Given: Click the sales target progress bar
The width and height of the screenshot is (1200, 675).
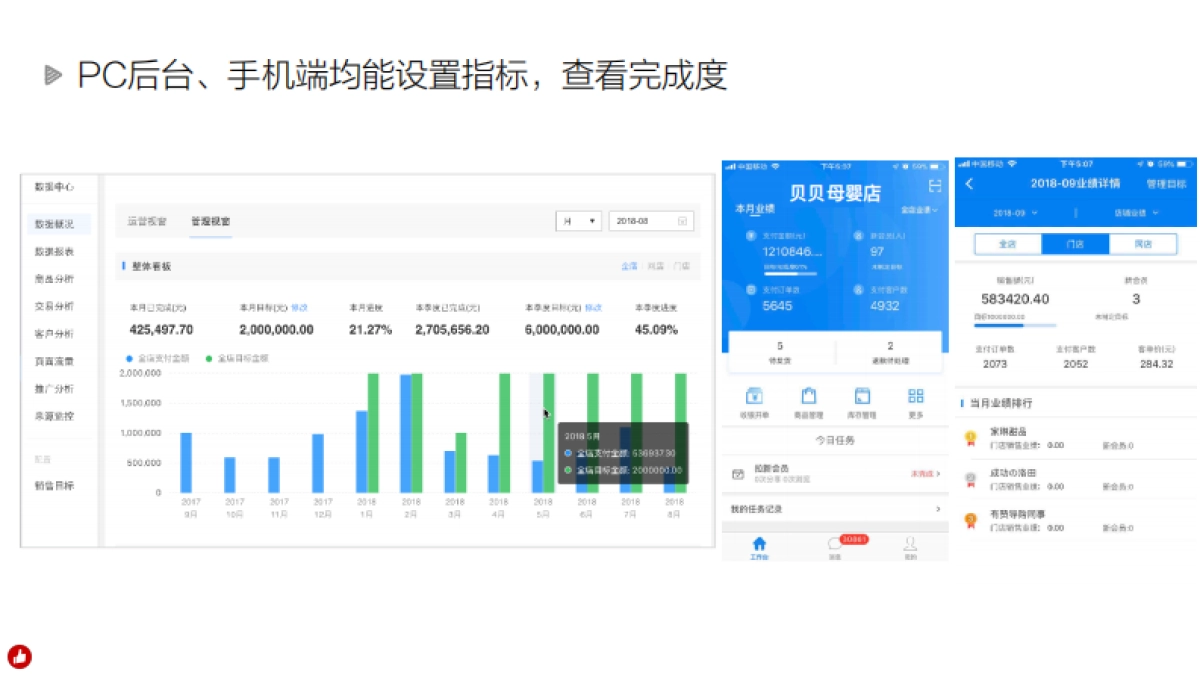Looking at the screenshot, I should 1014,326.
